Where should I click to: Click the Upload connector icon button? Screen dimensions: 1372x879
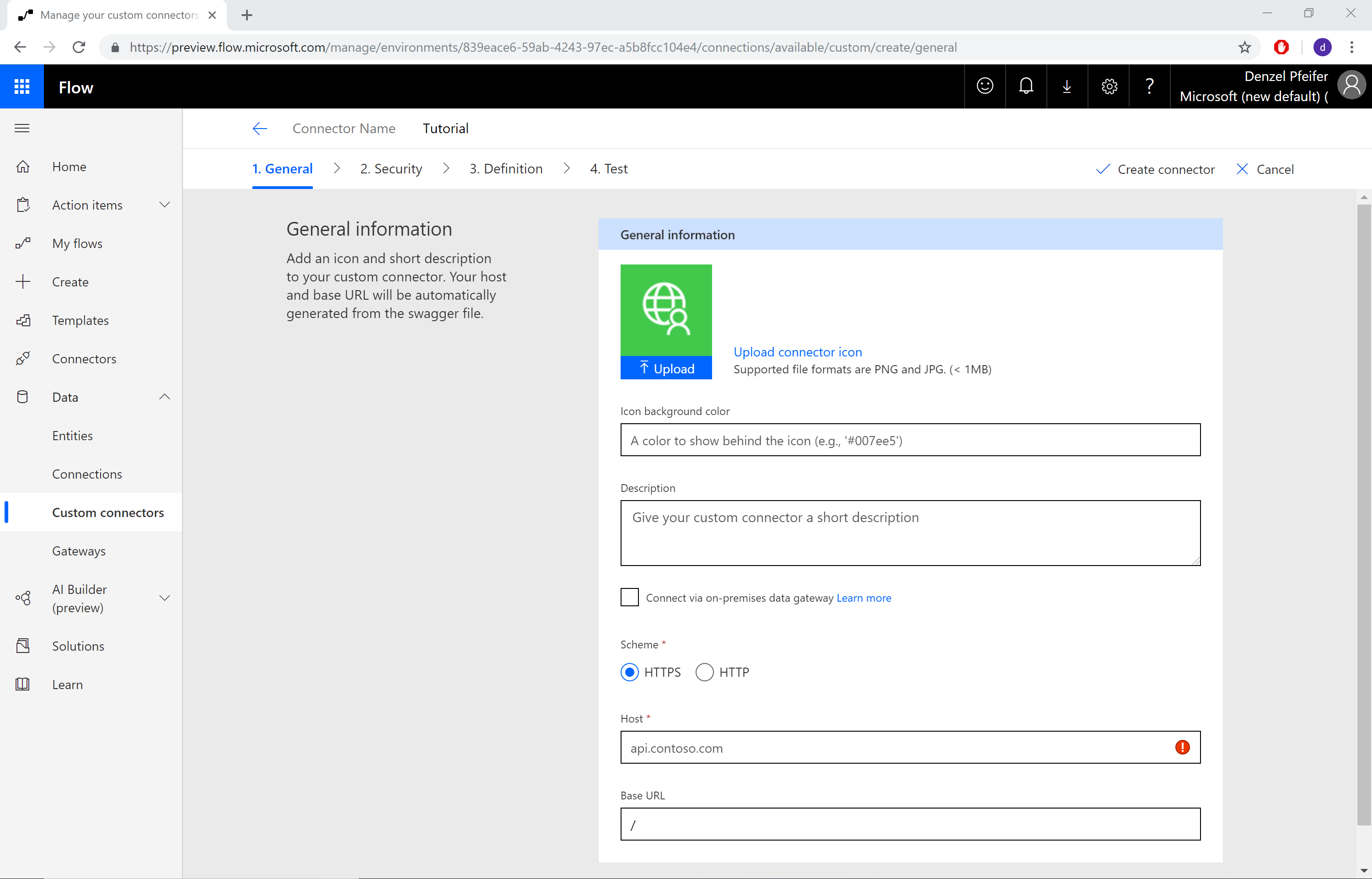798,351
